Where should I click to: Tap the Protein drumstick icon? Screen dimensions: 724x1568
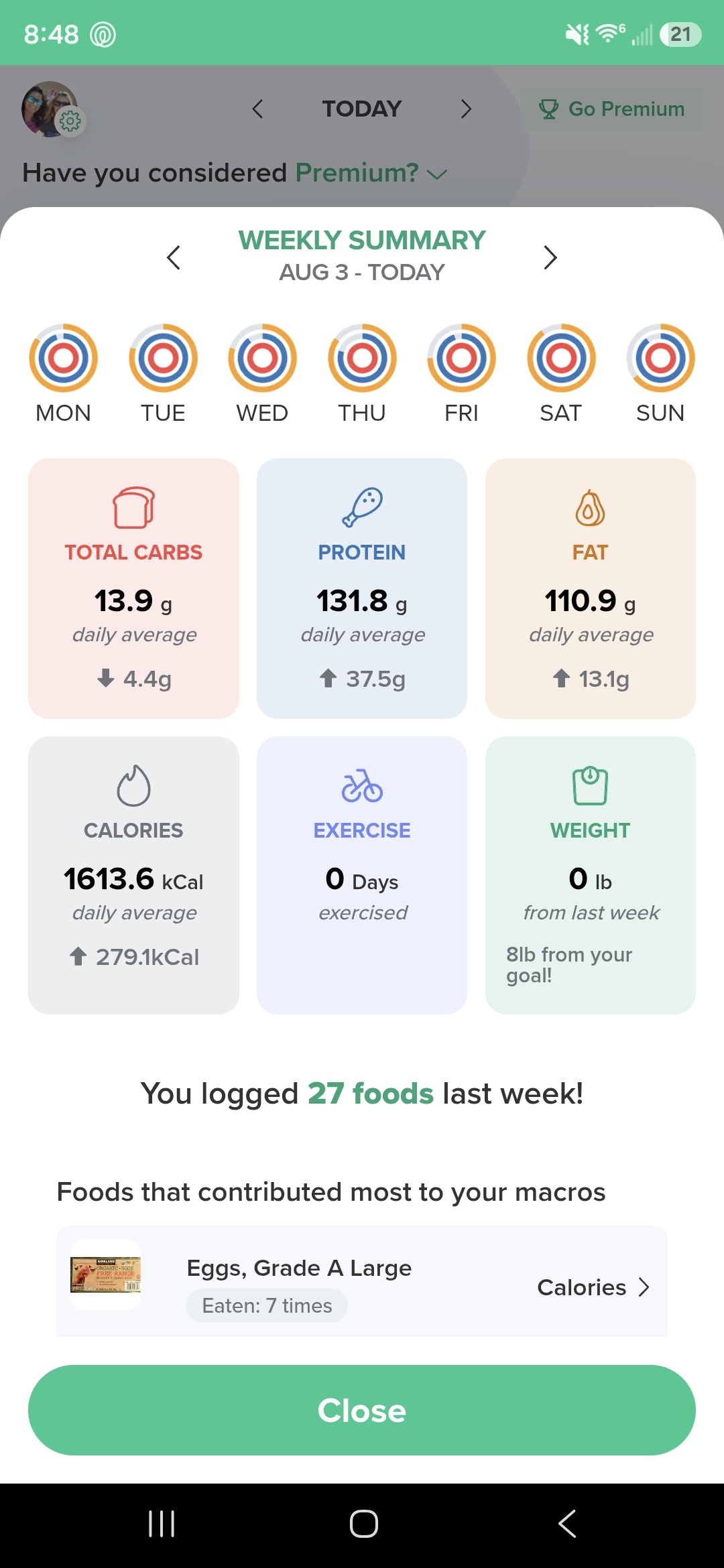[362, 507]
